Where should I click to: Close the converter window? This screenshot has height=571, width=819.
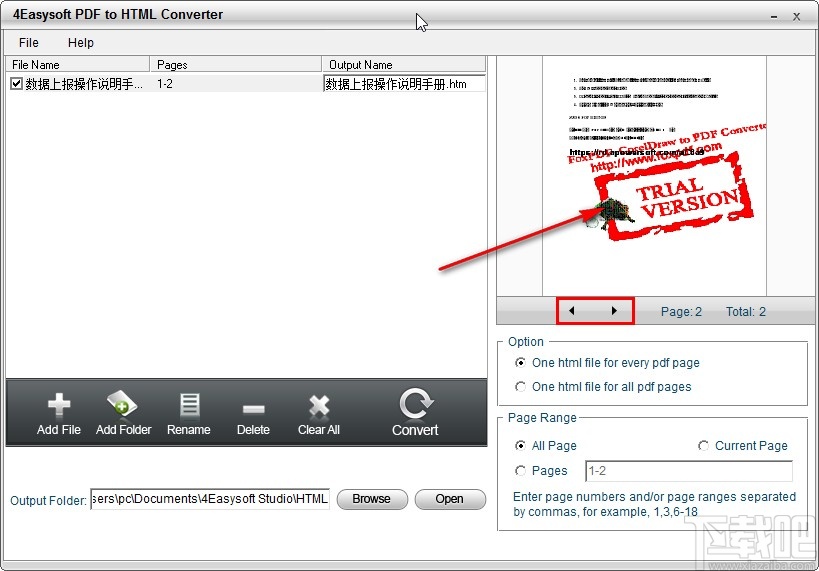tap(797, 17)
